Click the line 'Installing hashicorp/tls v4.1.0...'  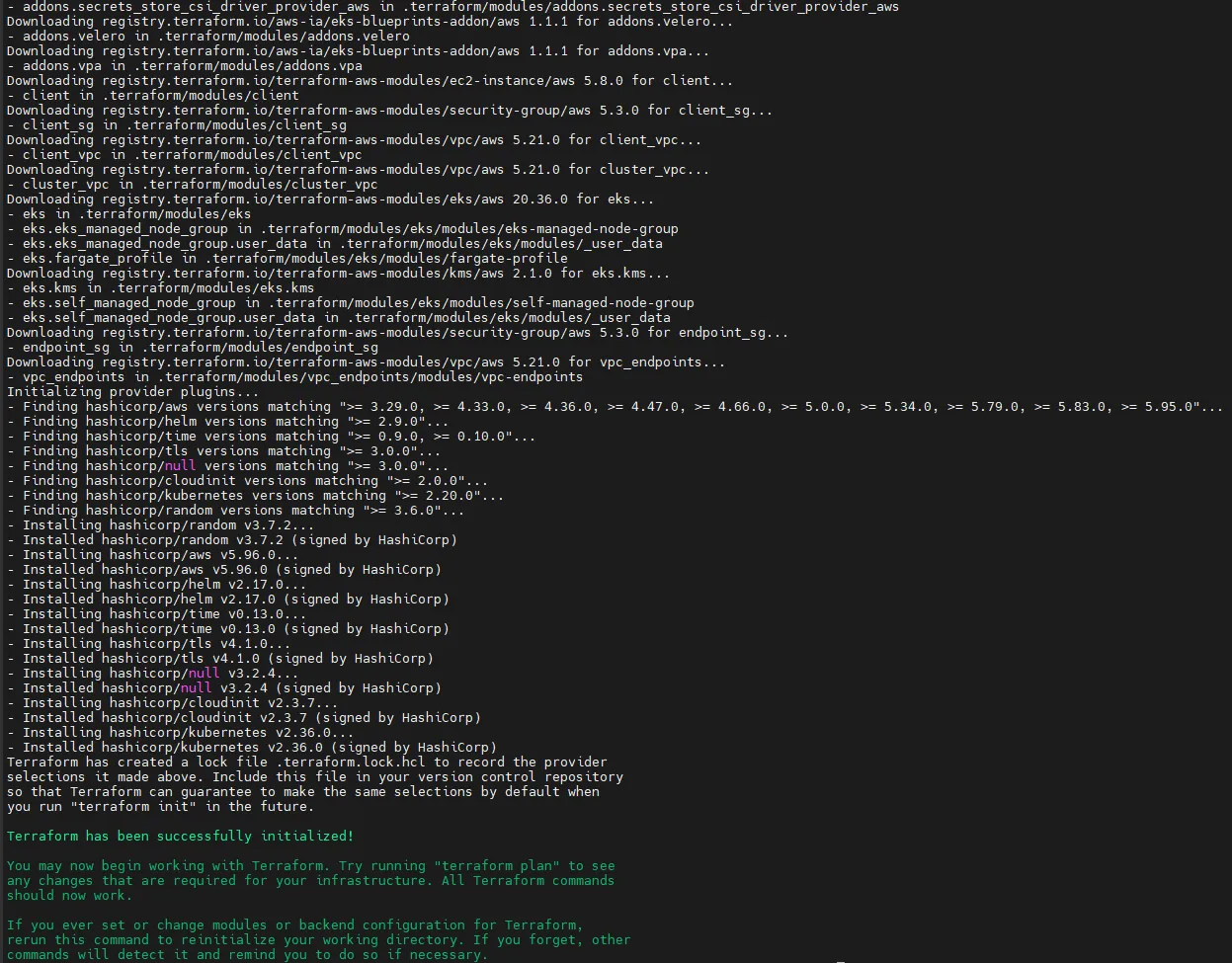pos(149,644)
